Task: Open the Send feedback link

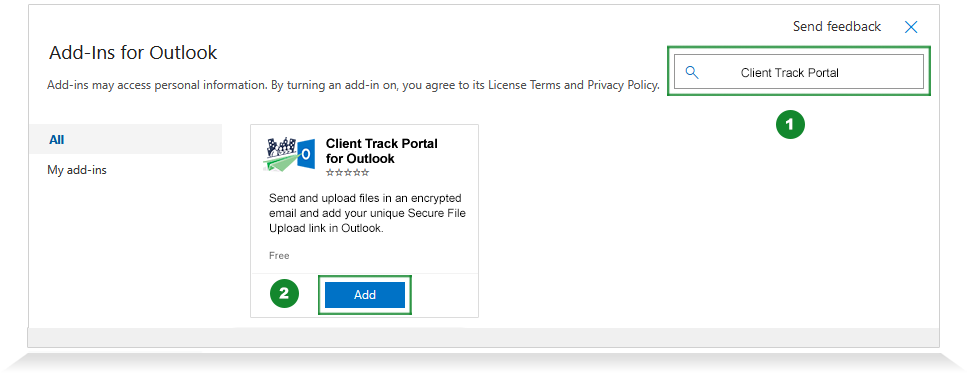Action: click(837, 27)
